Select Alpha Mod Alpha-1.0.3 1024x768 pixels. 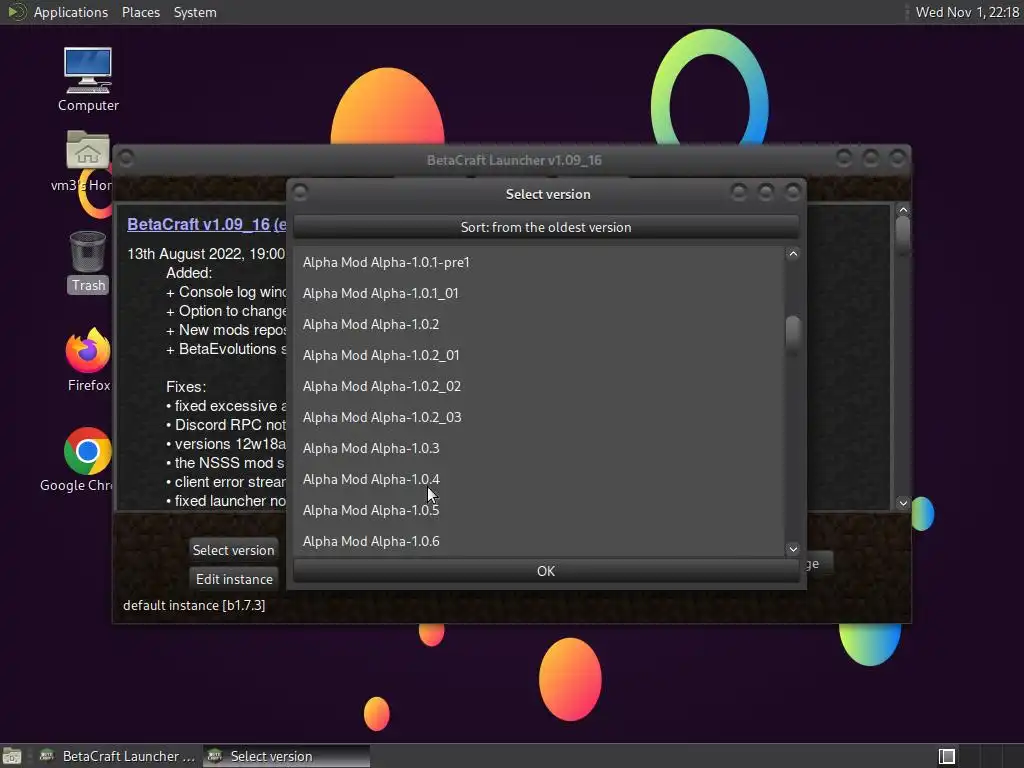[538, 448]
